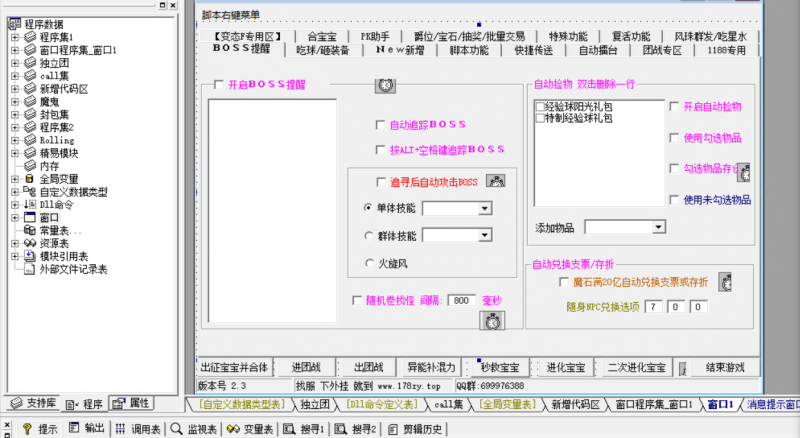Image resolution: width=800 pixels, height=438 pixels.
Task: Switch to the 快捷传送 tab
Action: click(x=534, y=50)
